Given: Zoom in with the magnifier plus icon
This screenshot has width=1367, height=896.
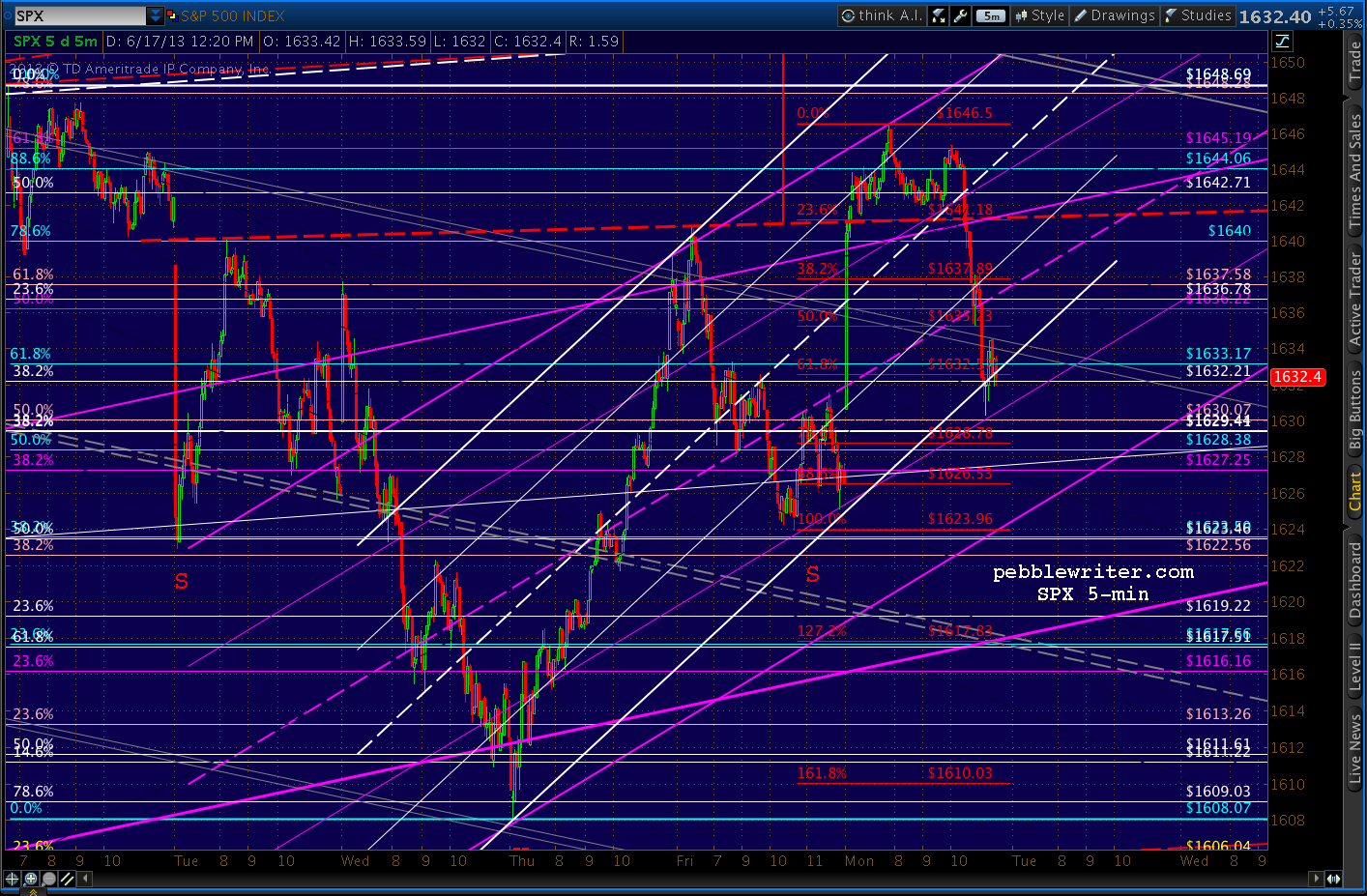Looking at the screenshot, I should 30,879.
